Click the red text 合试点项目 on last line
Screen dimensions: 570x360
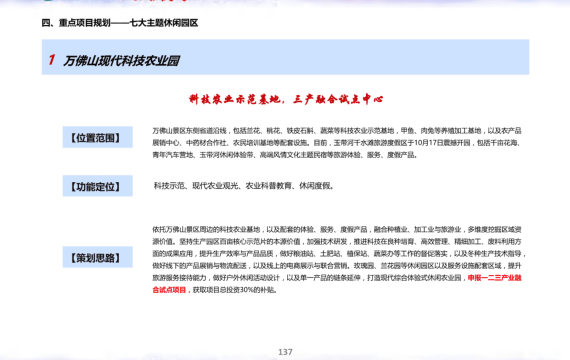pos(169,290)
